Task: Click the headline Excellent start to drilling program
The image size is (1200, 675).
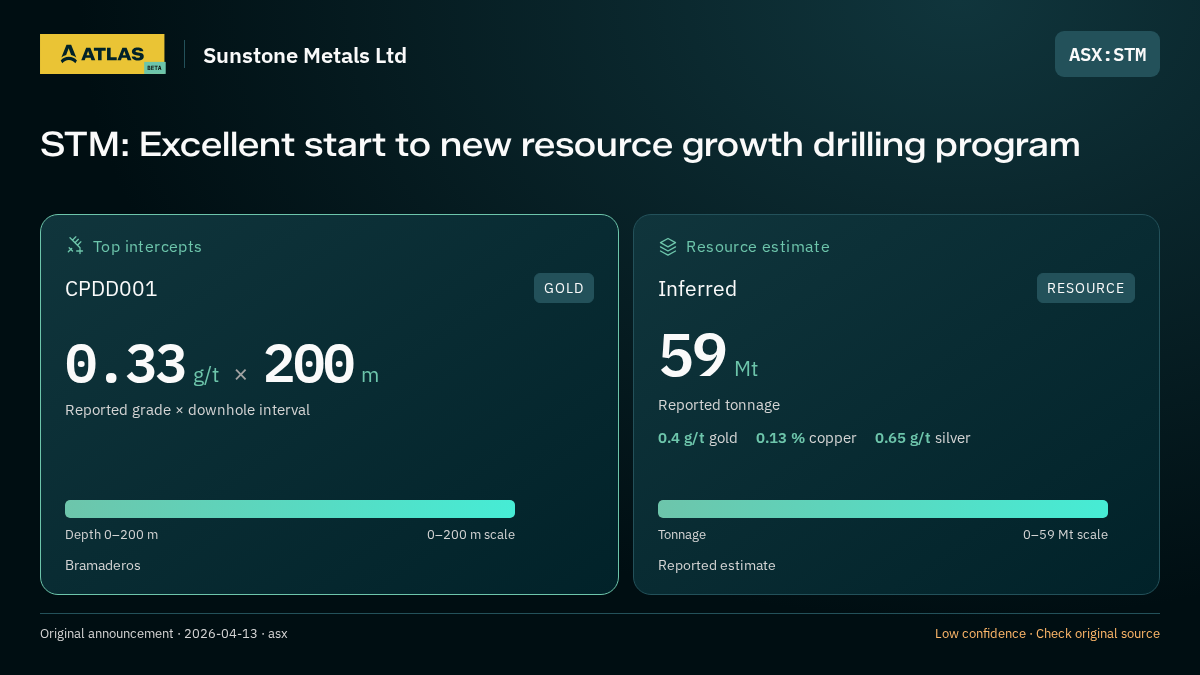Action: [x=560, y=144]
